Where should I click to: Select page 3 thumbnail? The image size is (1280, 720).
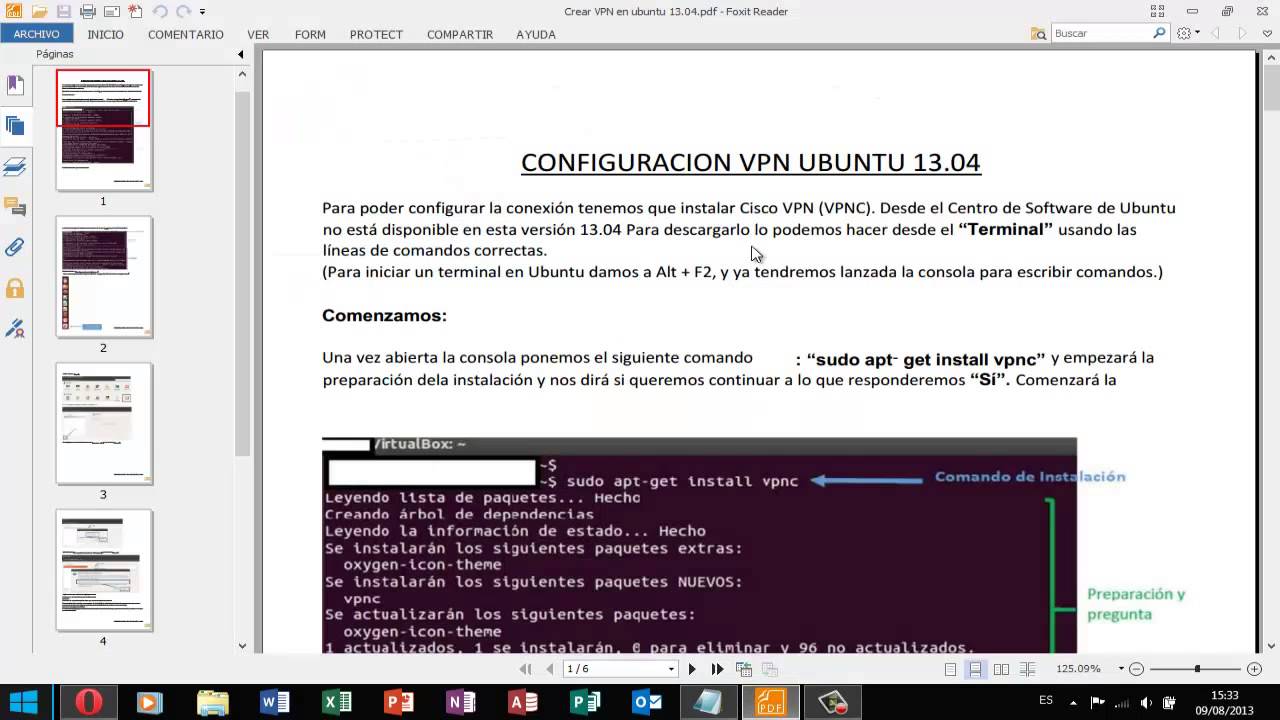[103, 424]
